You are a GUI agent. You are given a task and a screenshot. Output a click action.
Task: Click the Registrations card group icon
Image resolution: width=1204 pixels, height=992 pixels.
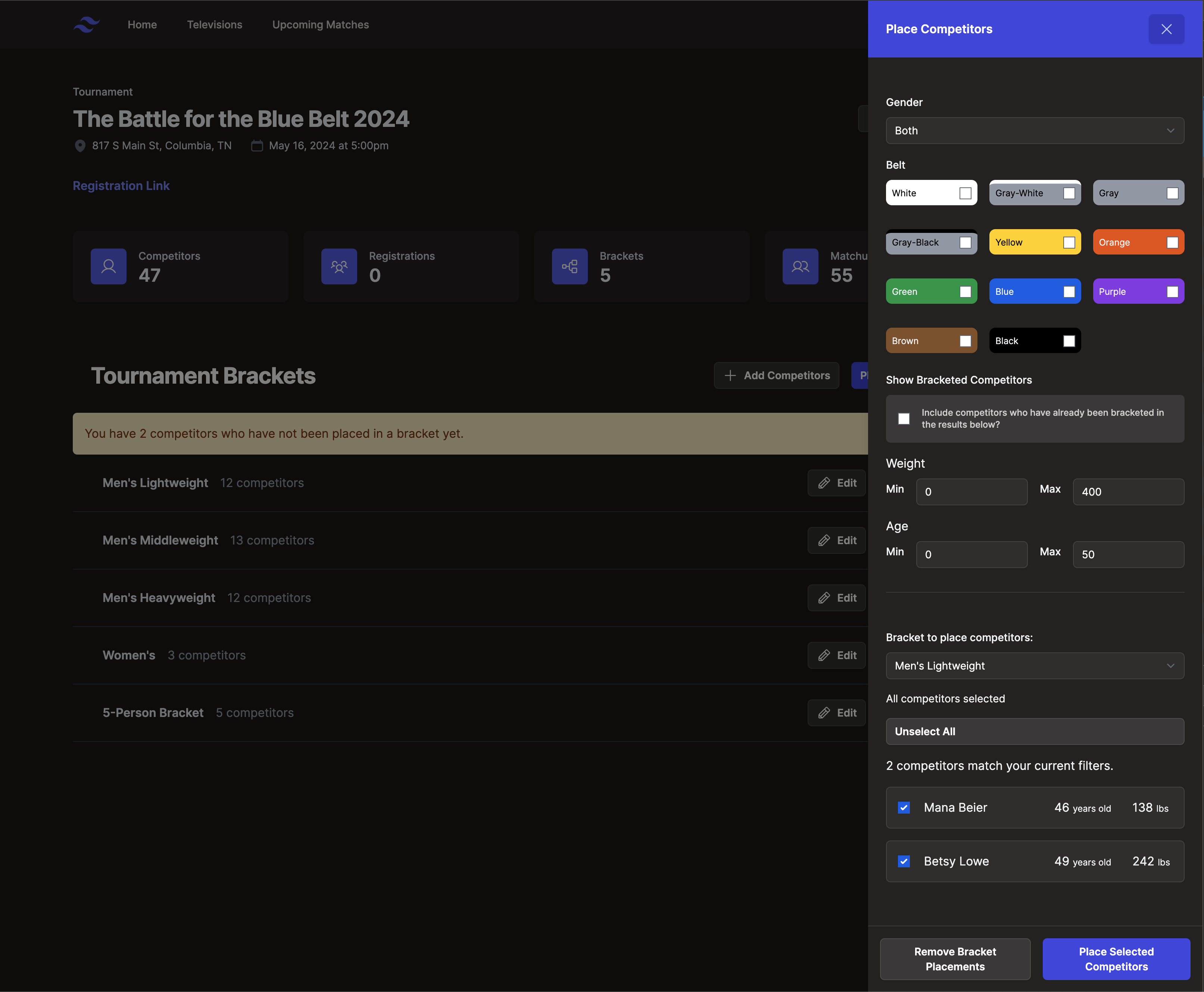click(339, 266)
